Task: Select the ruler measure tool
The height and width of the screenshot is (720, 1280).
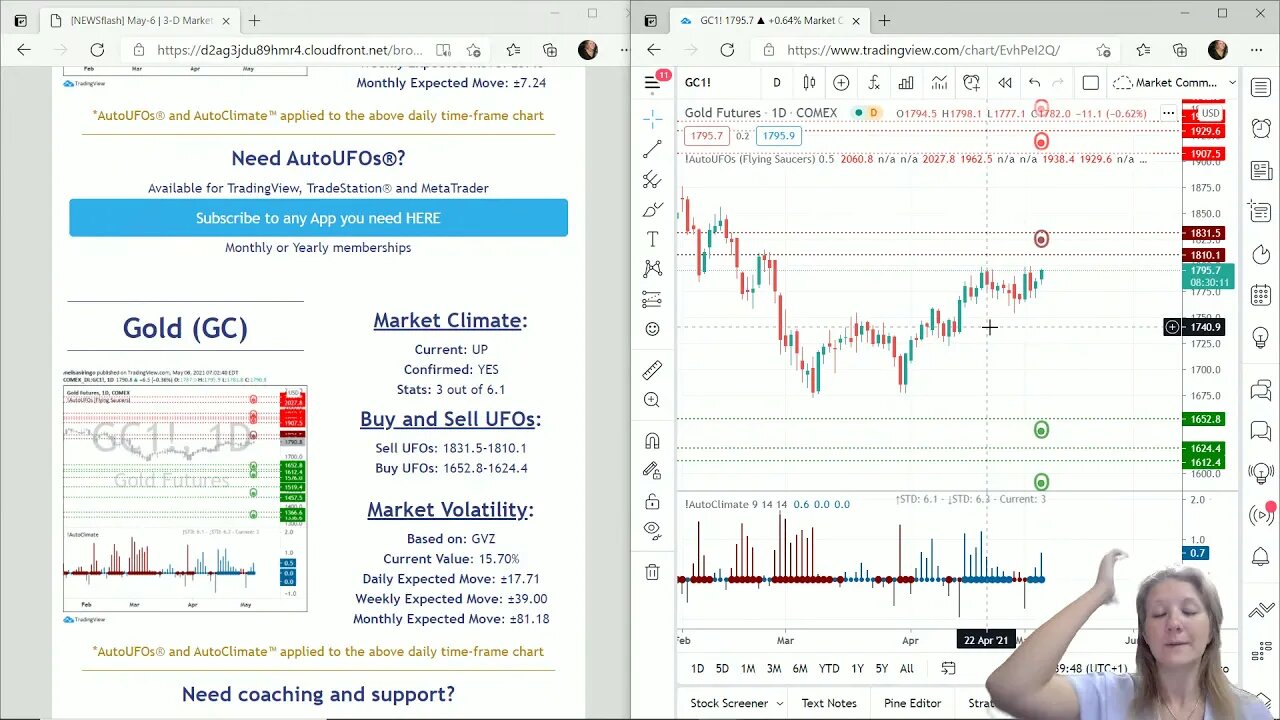Action: click(652, 370)
